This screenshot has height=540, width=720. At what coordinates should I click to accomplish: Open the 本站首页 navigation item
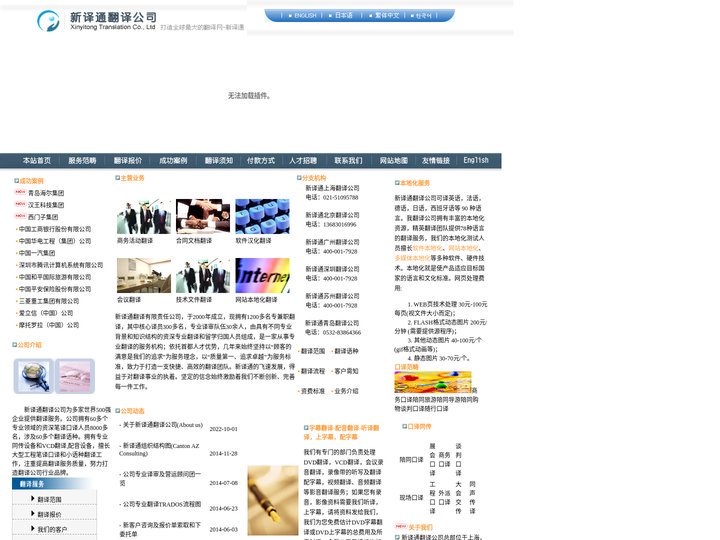click(37, 160)
